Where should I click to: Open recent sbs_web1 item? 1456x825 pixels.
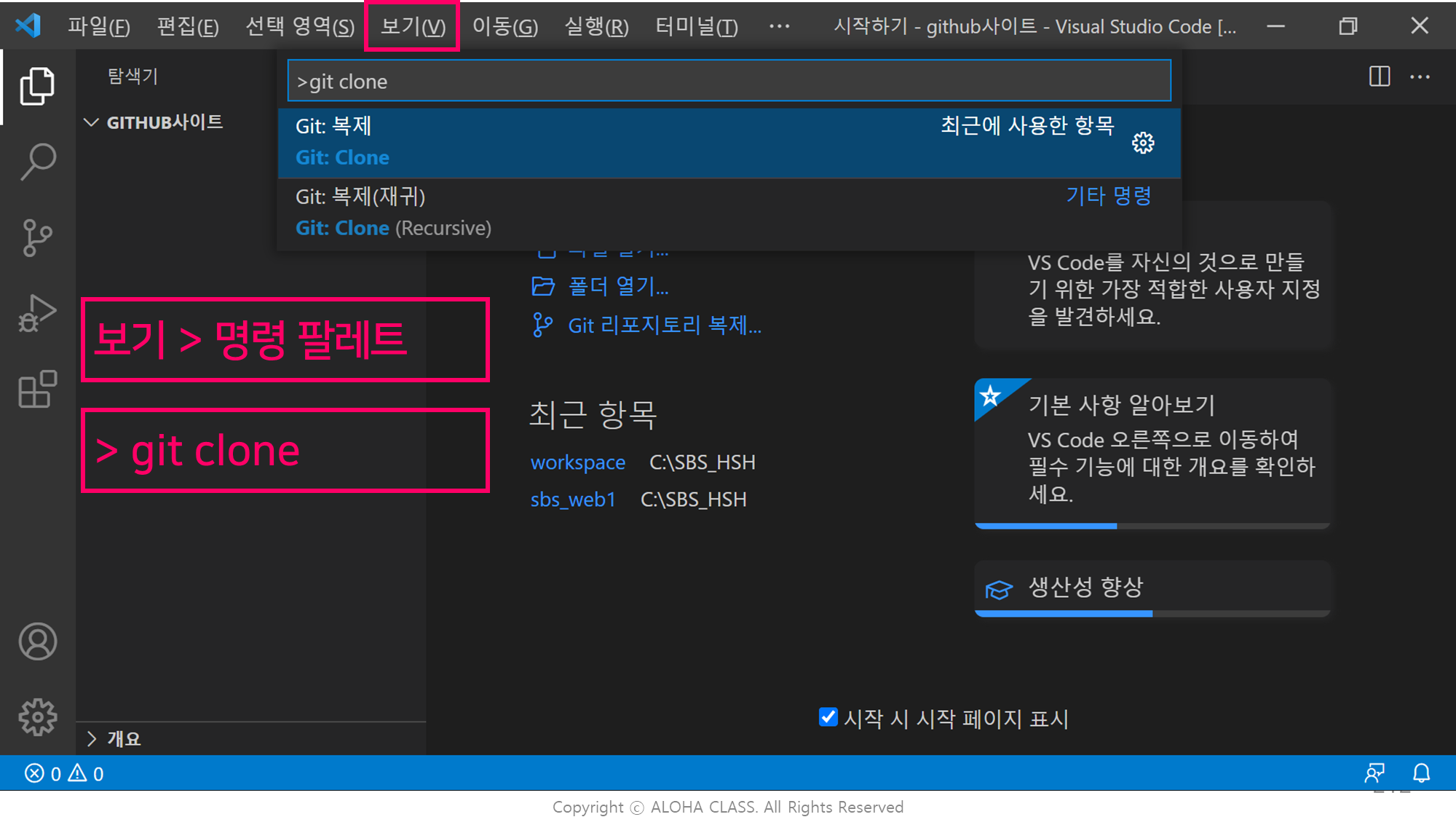point(574,500)
